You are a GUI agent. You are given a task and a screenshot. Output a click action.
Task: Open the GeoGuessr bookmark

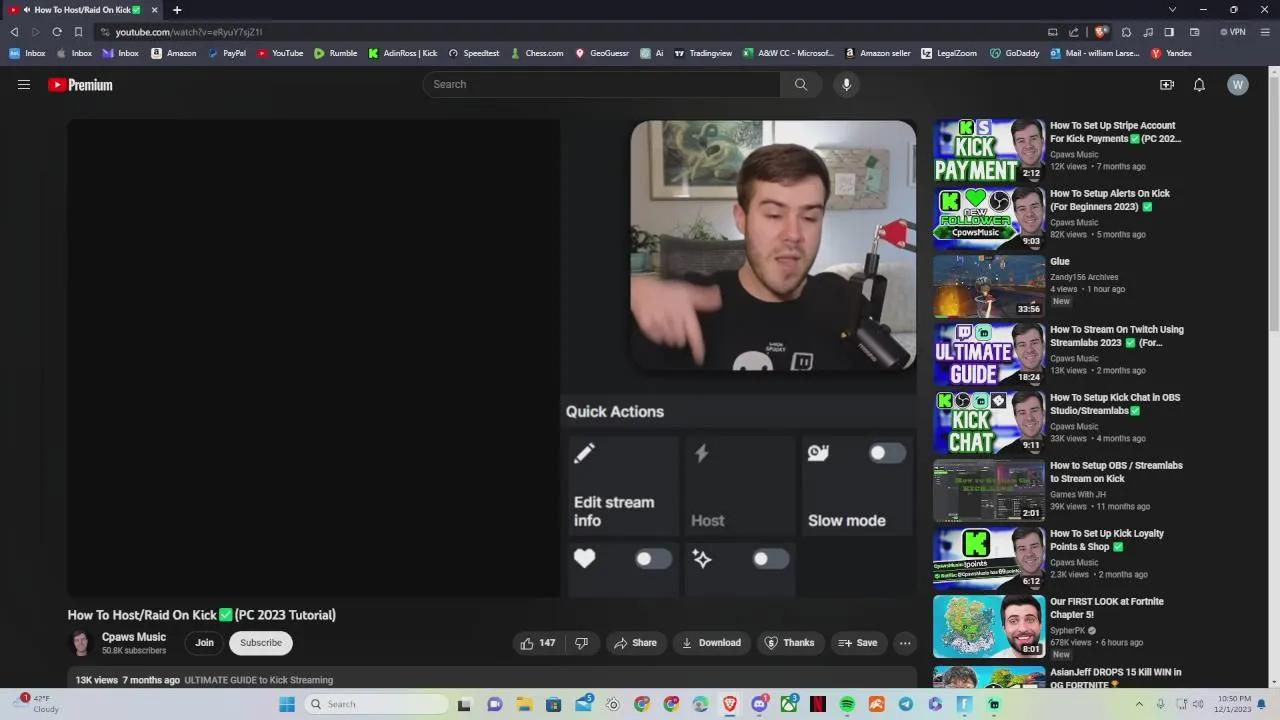coord(602,53)
